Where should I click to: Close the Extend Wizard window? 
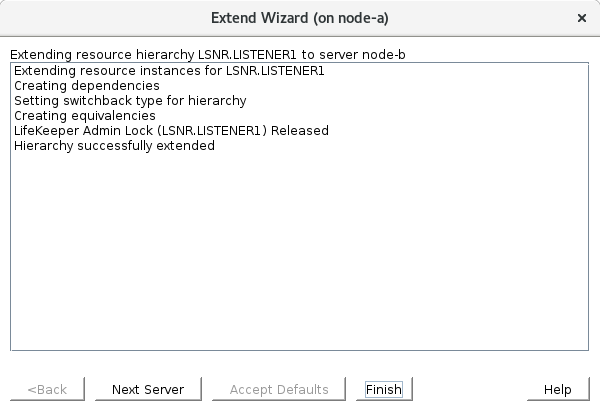click(582, 18)
